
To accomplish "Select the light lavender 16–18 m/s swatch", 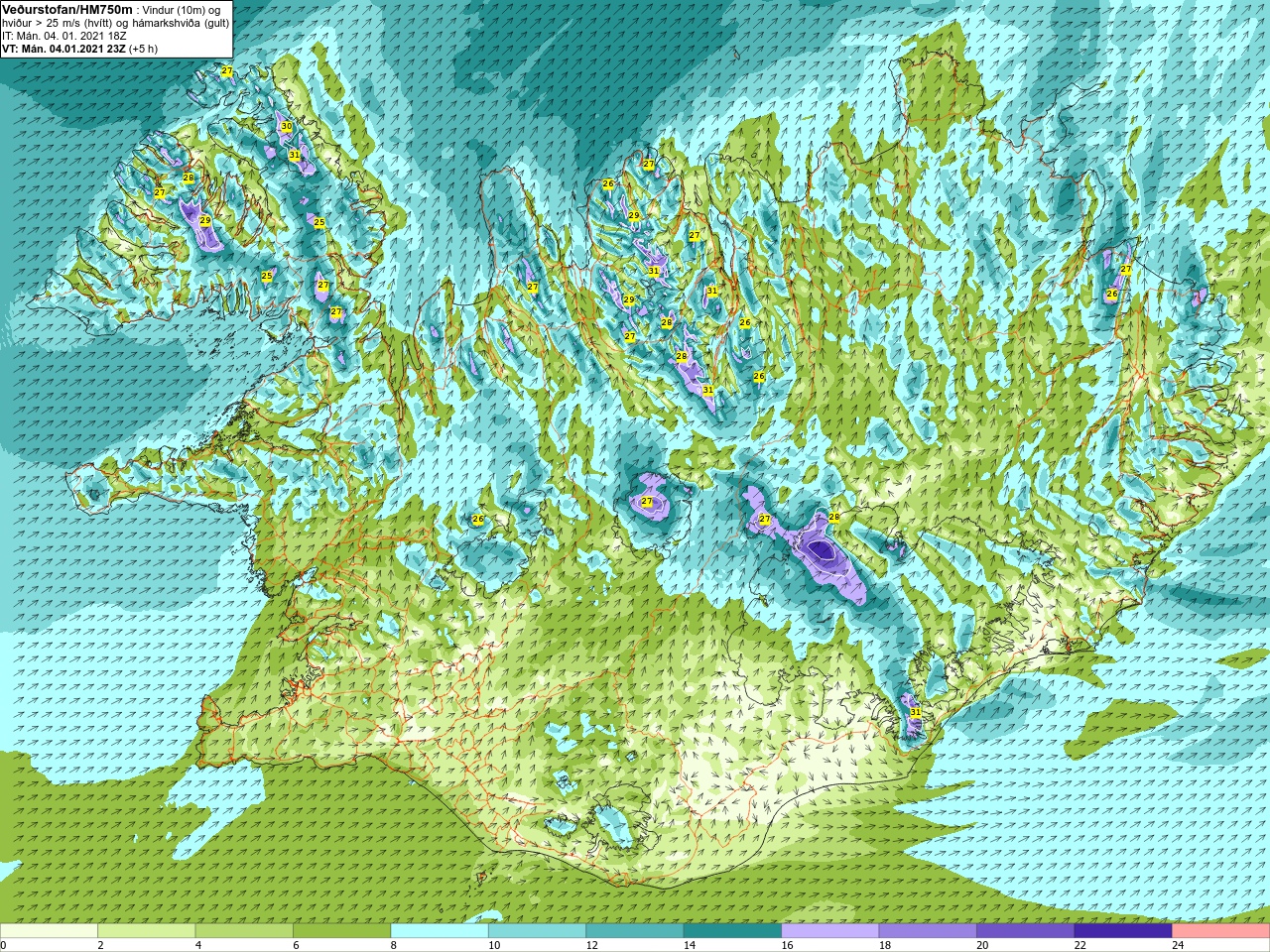I will [830, 931].
